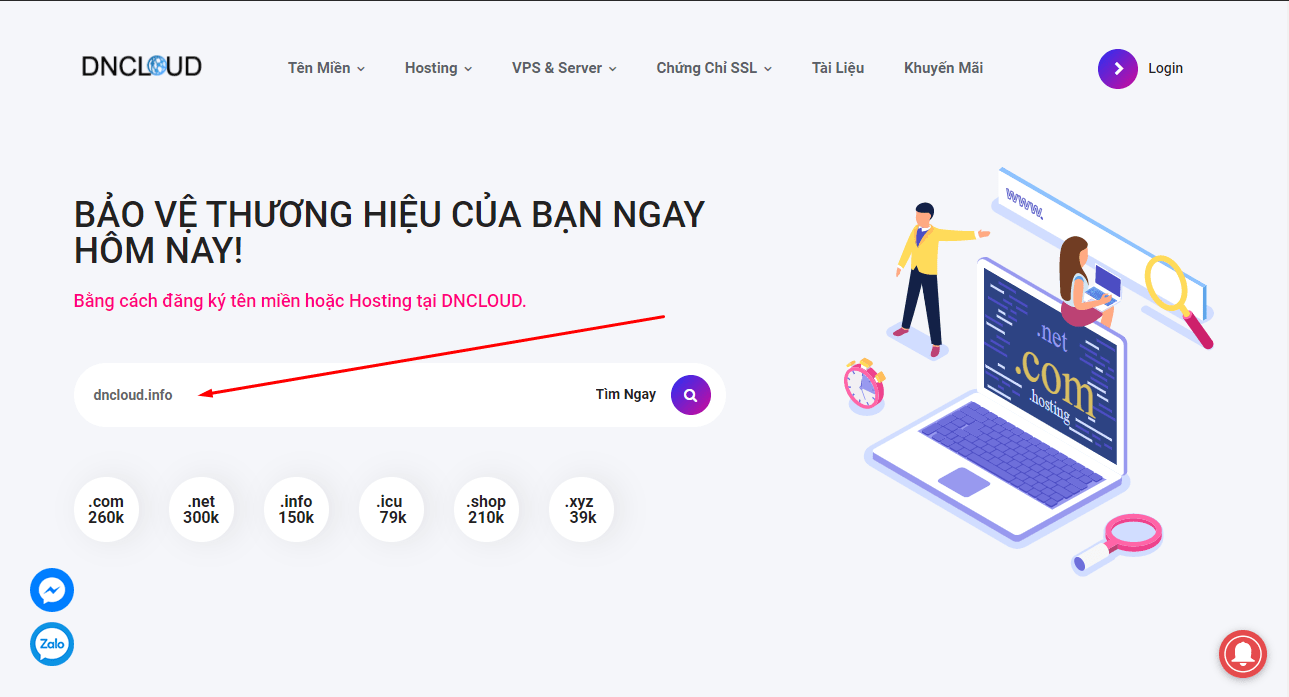The width and height of the screenshot is (1289, 697).
Task: Click the red notification bell icon
Action: tap(1243, 655)
